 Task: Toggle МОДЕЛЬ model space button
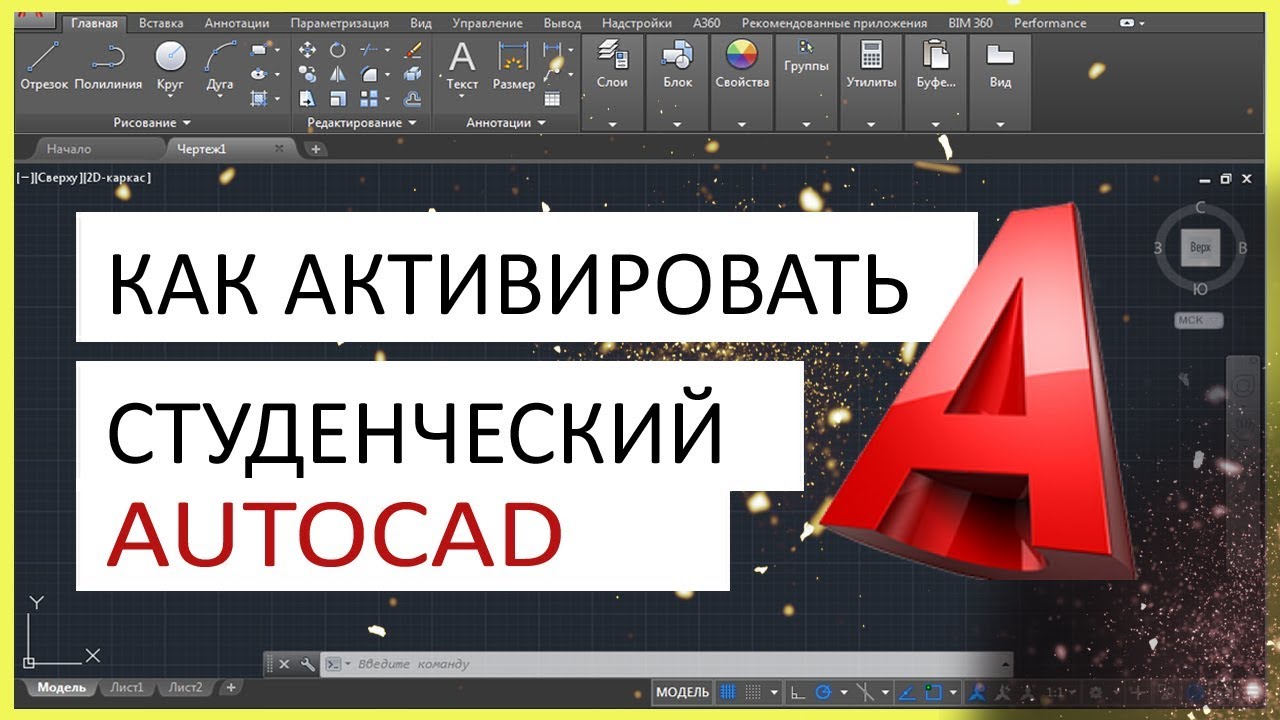tap(682, 692)
